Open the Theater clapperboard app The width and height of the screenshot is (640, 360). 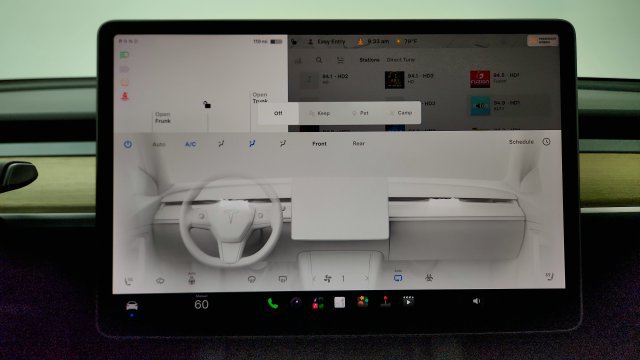408,301
